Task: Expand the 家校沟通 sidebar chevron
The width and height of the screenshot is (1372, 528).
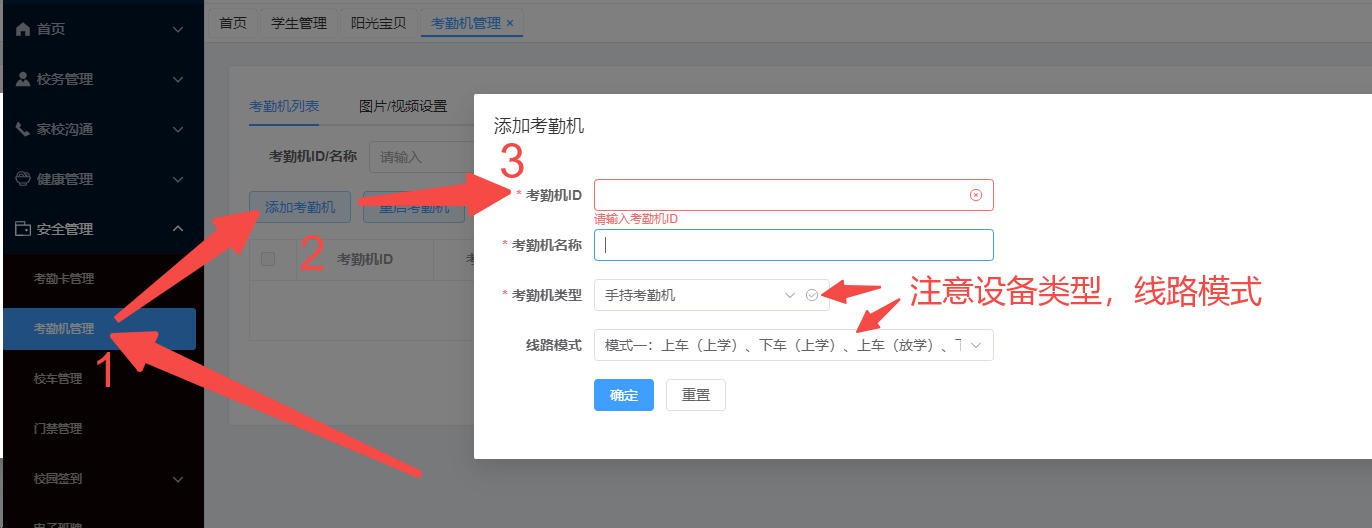Action: click(x=178, y=129)
